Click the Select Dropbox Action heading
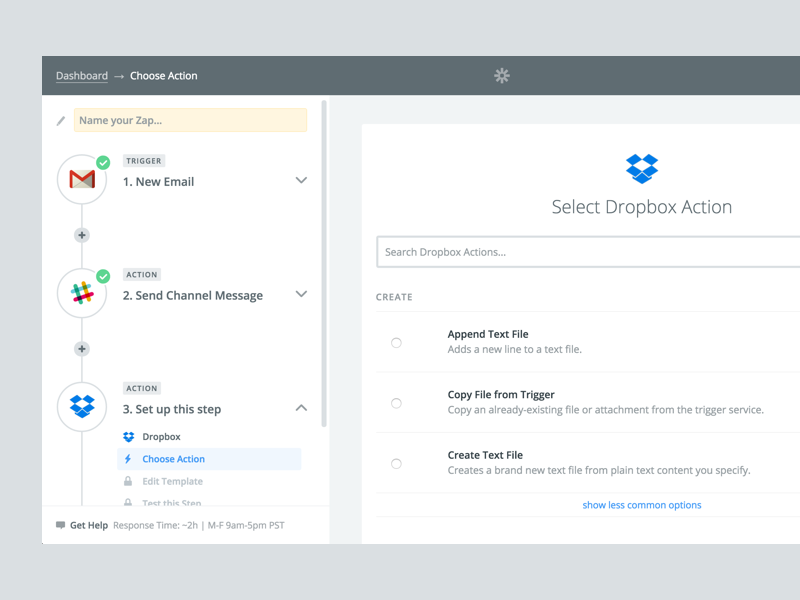 [x=642, y=207]
